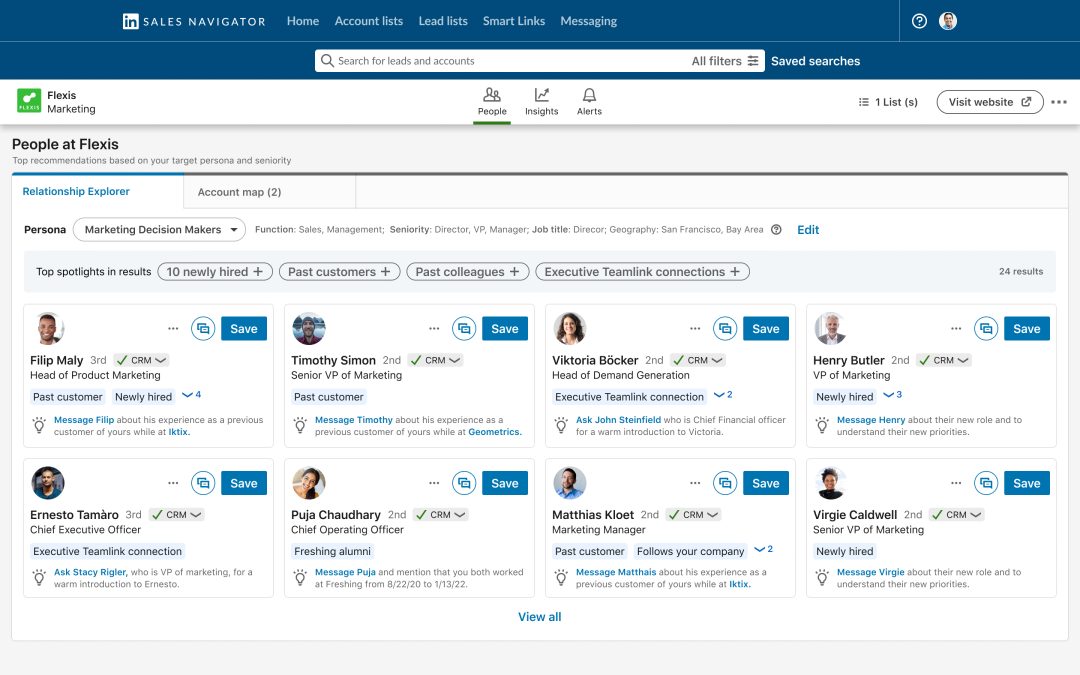Click message icon on Viktoria Böcker card
Viewport: 1080px width, 675px height.
pos(725,329)
